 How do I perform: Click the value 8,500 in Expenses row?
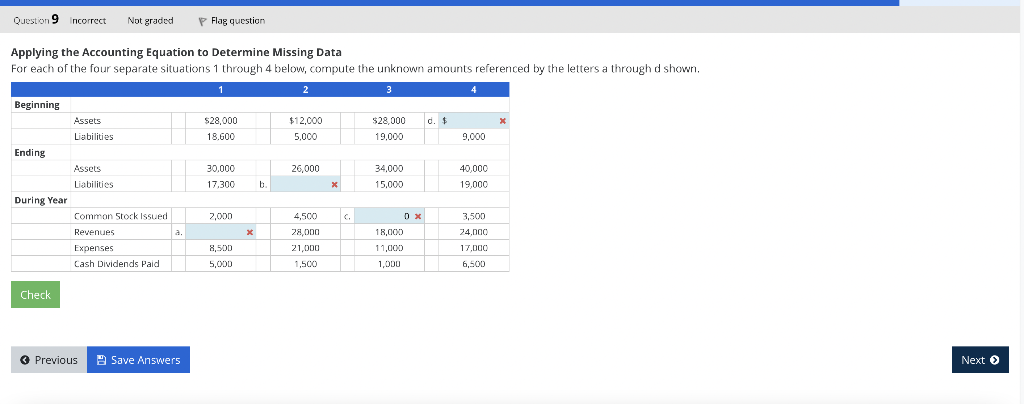(221, 248)
